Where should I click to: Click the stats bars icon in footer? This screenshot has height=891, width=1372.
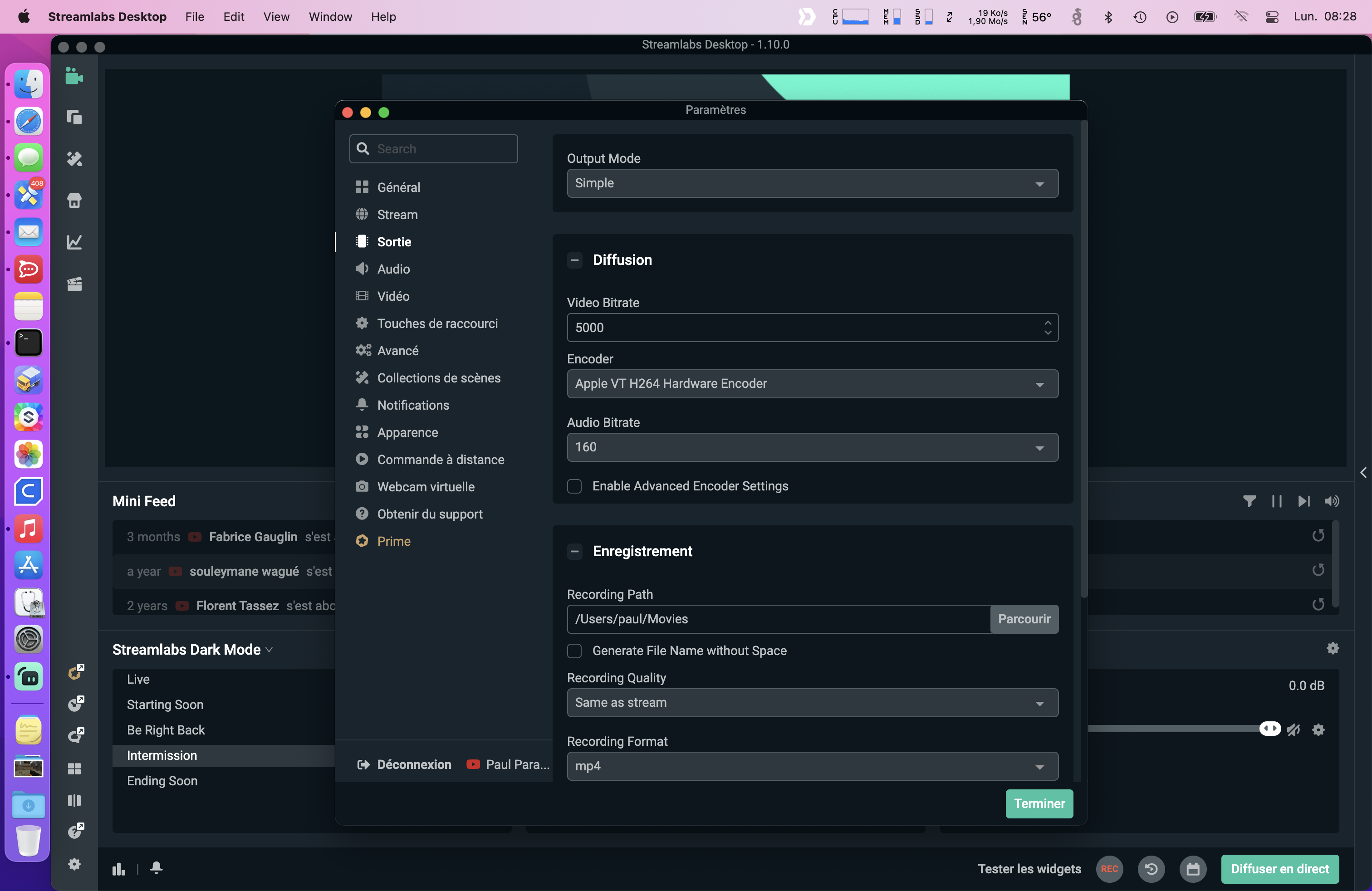click(119, 869)
